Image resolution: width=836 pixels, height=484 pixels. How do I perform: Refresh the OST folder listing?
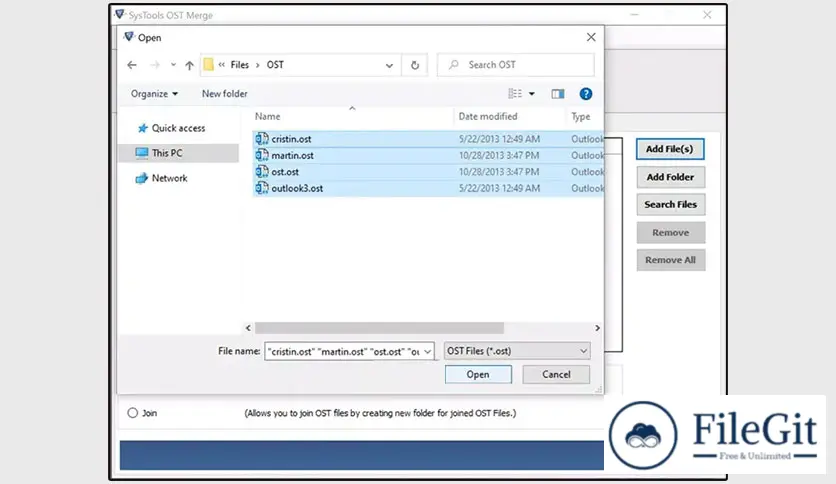[x=415, y=65]
